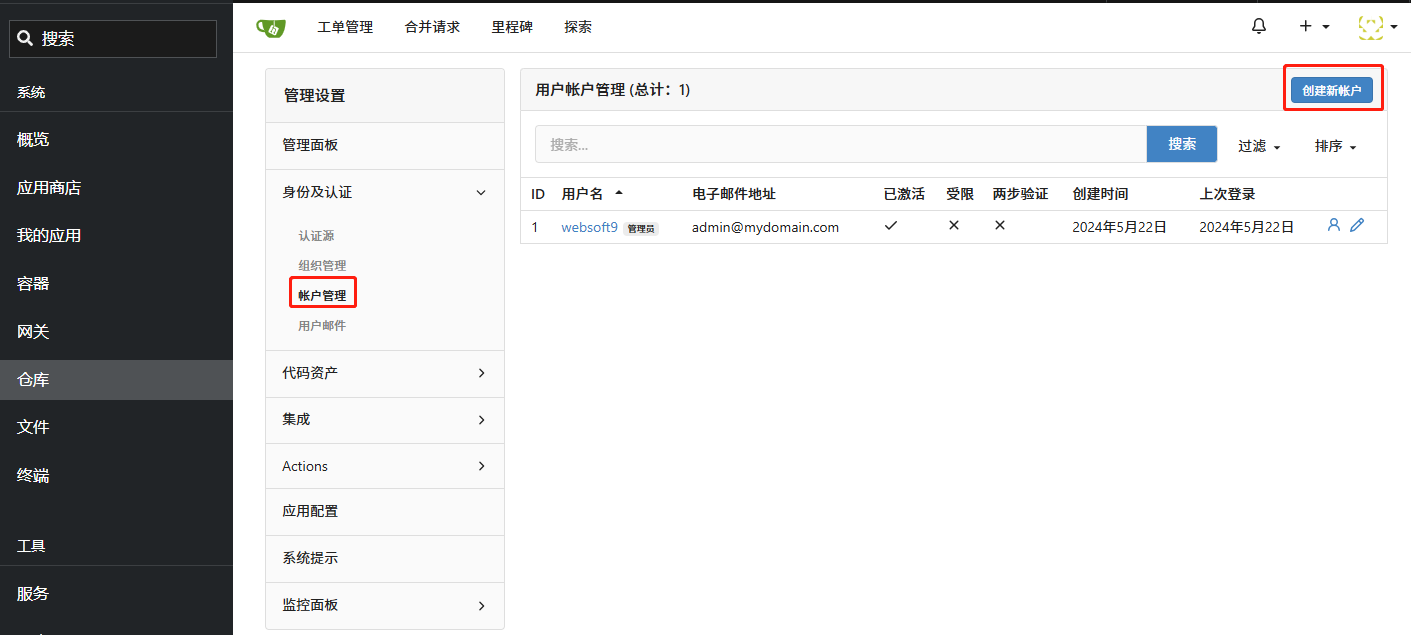Viewport: 1411px width, 635px height.
Task: Click the pencil edit icon for websoft9
Action: [x=1357, y=226]
